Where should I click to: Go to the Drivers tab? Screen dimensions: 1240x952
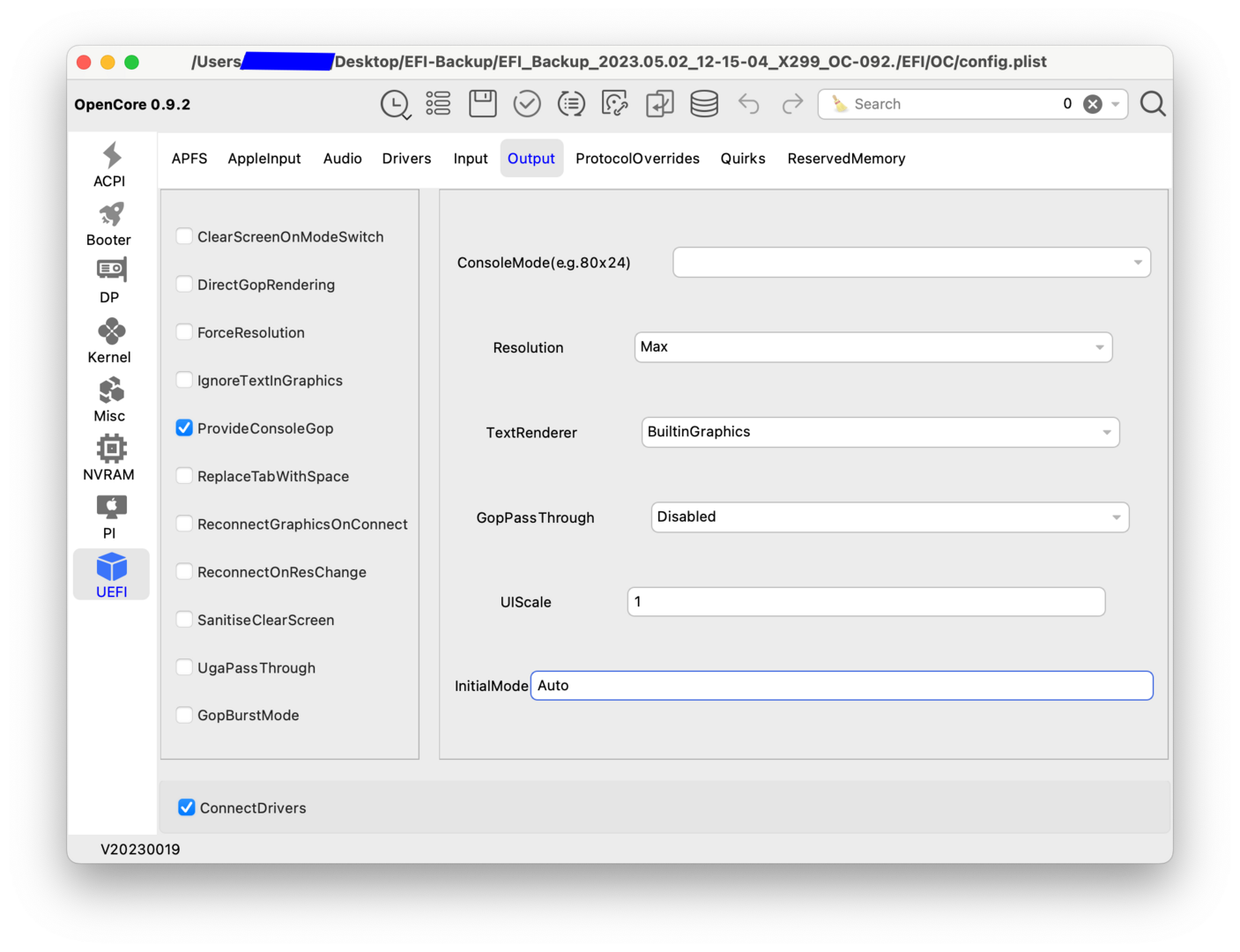coord(407,159)
